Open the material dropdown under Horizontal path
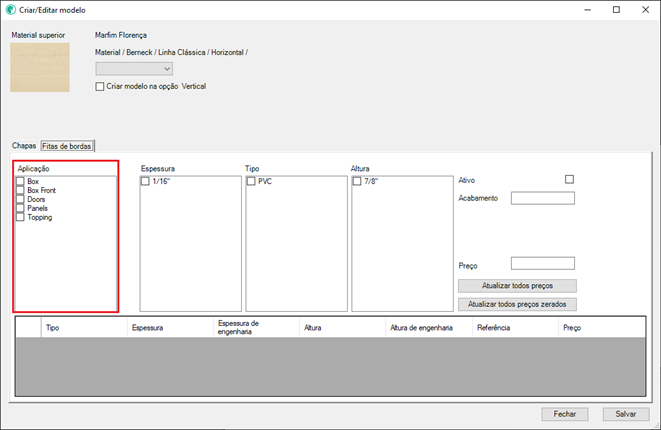 [x=134, y=69]
